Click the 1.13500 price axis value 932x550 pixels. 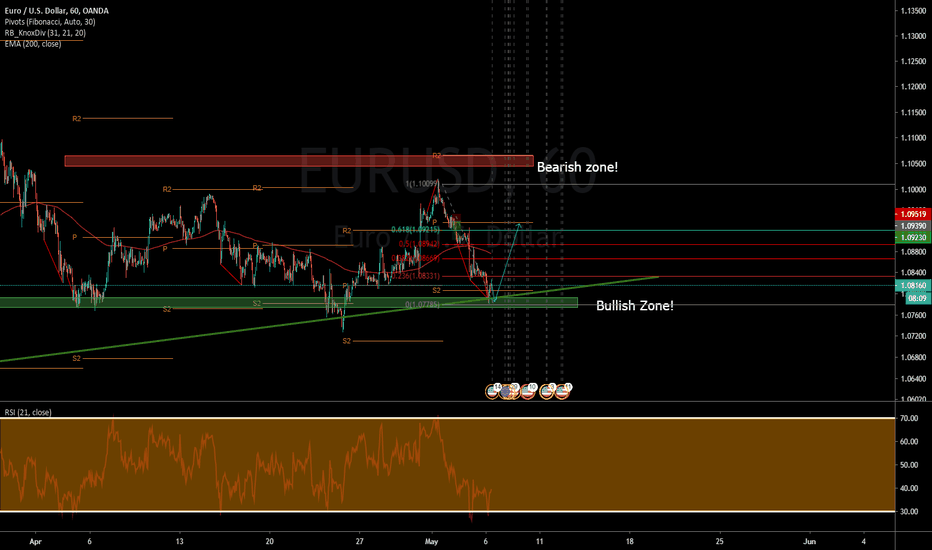[914, 11]
